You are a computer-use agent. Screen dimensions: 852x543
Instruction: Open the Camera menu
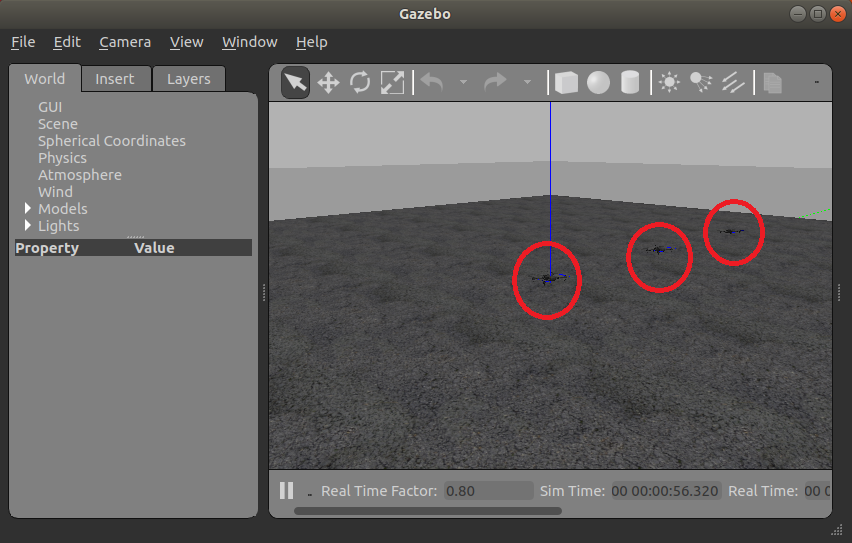tap(125, 42)
